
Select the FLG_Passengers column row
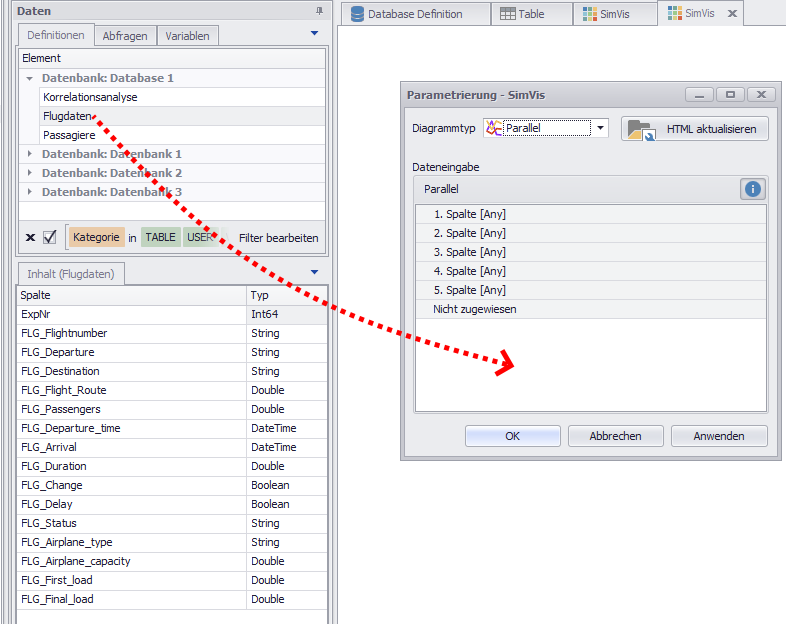tap(60, 409)
